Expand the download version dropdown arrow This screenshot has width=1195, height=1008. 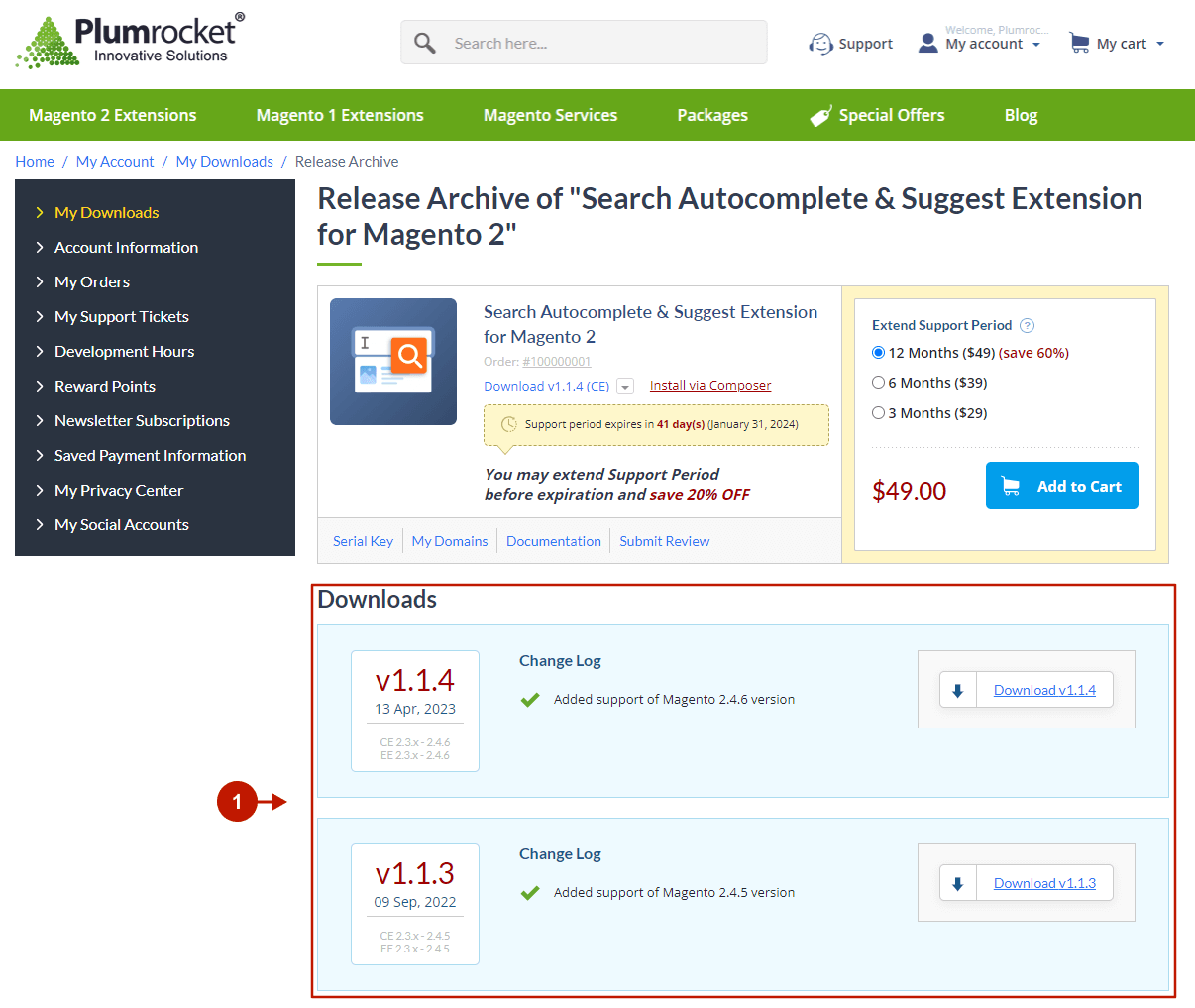625,387
